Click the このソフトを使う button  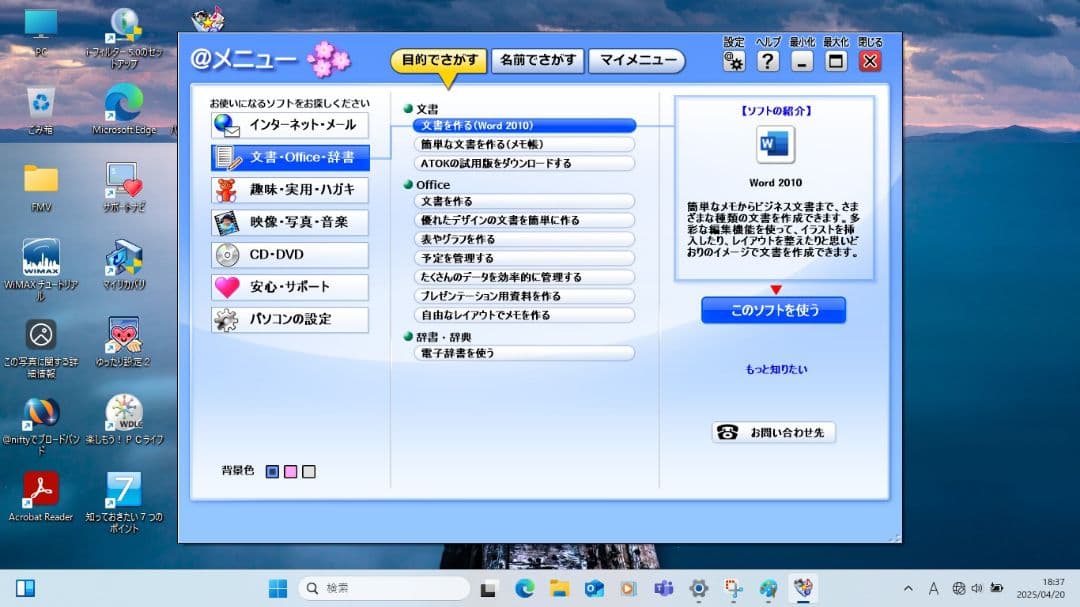click(x=774, y=310)
